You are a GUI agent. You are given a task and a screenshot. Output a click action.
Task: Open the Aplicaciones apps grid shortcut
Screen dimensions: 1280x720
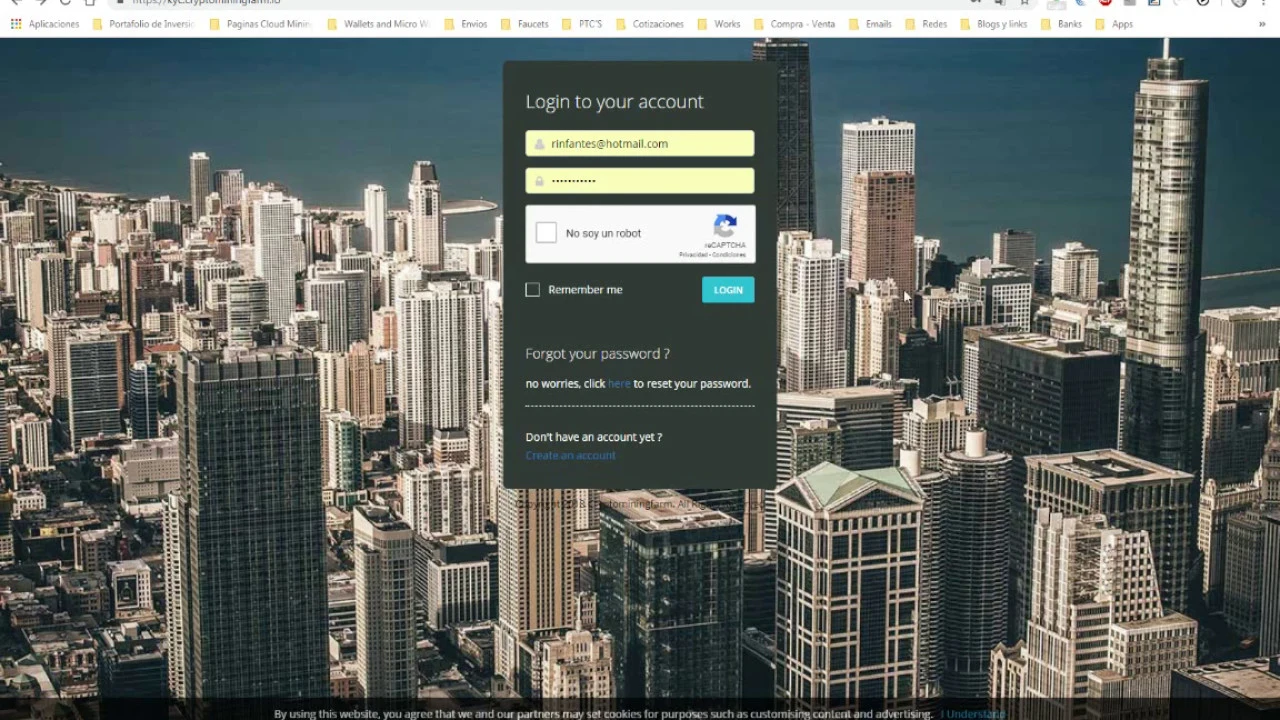click(x=45, y=24)
